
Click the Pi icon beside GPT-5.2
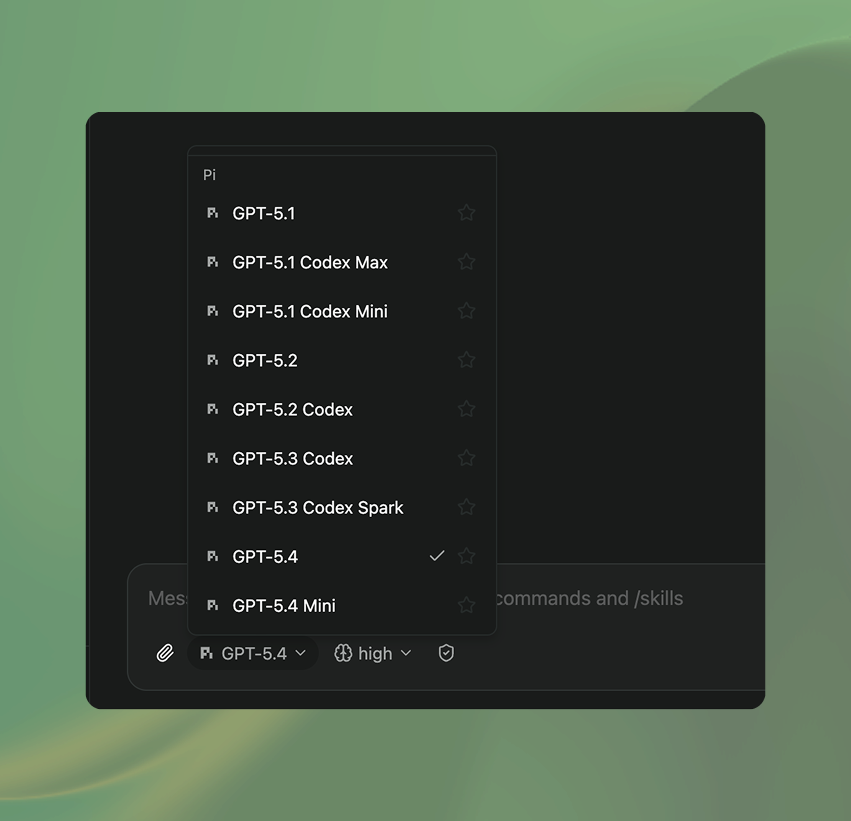pyautogui.click(x=213, y=360)
